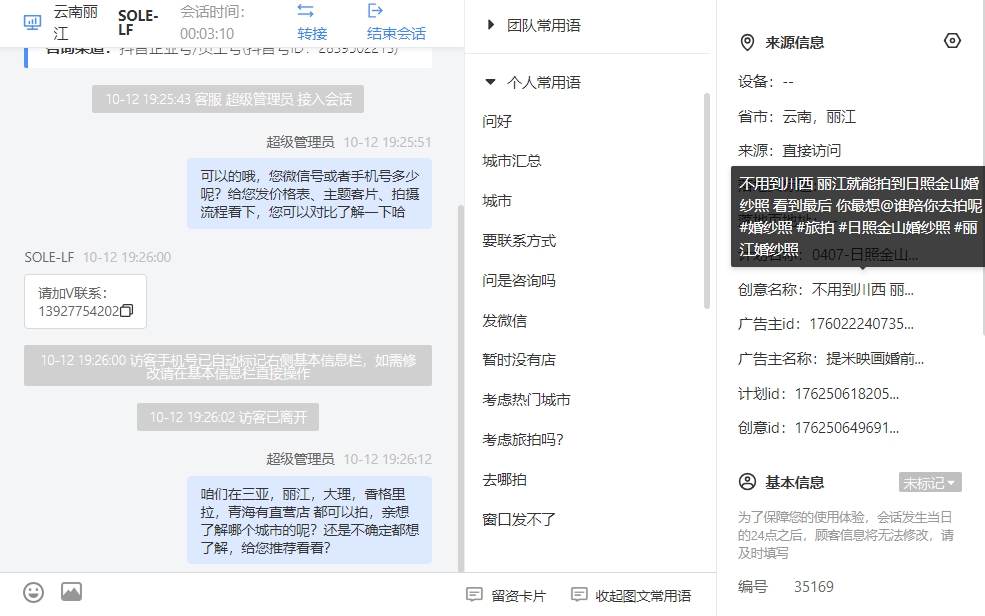The height and width of the screenshot is (616, 985).
Task: Click the 客服 超级管理员 接入会话 notice
Action: 228,99
